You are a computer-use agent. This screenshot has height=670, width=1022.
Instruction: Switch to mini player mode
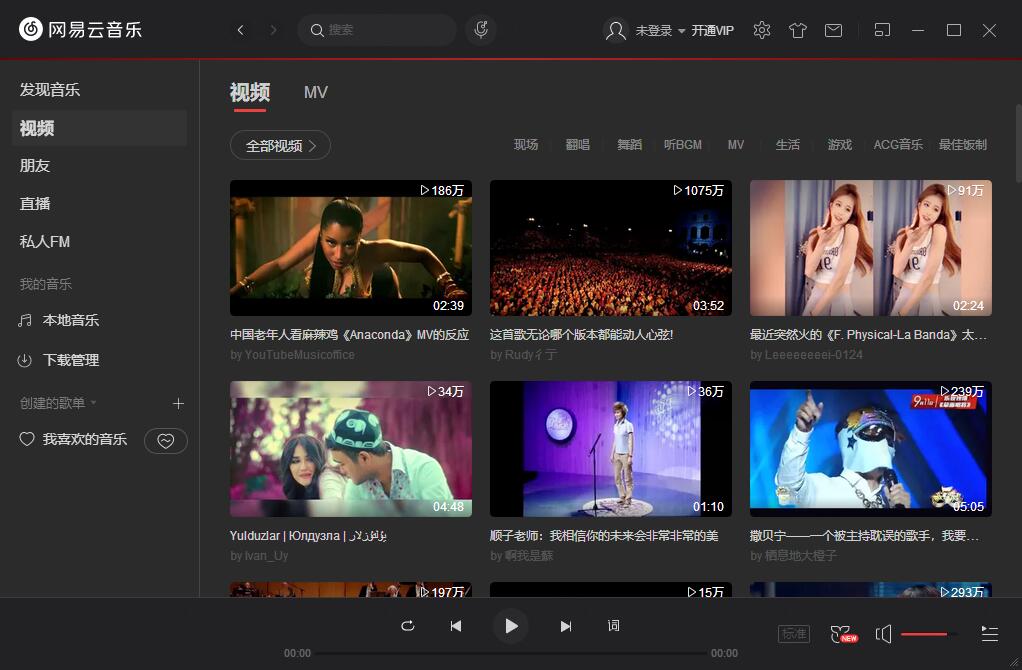[882, 30]
